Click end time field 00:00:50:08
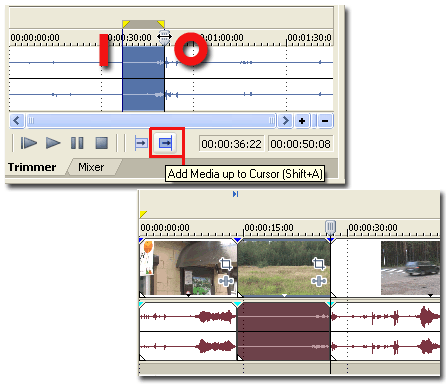Image resolution: width=446 pixels, height=385 pixels. click(x=300, y=144)
